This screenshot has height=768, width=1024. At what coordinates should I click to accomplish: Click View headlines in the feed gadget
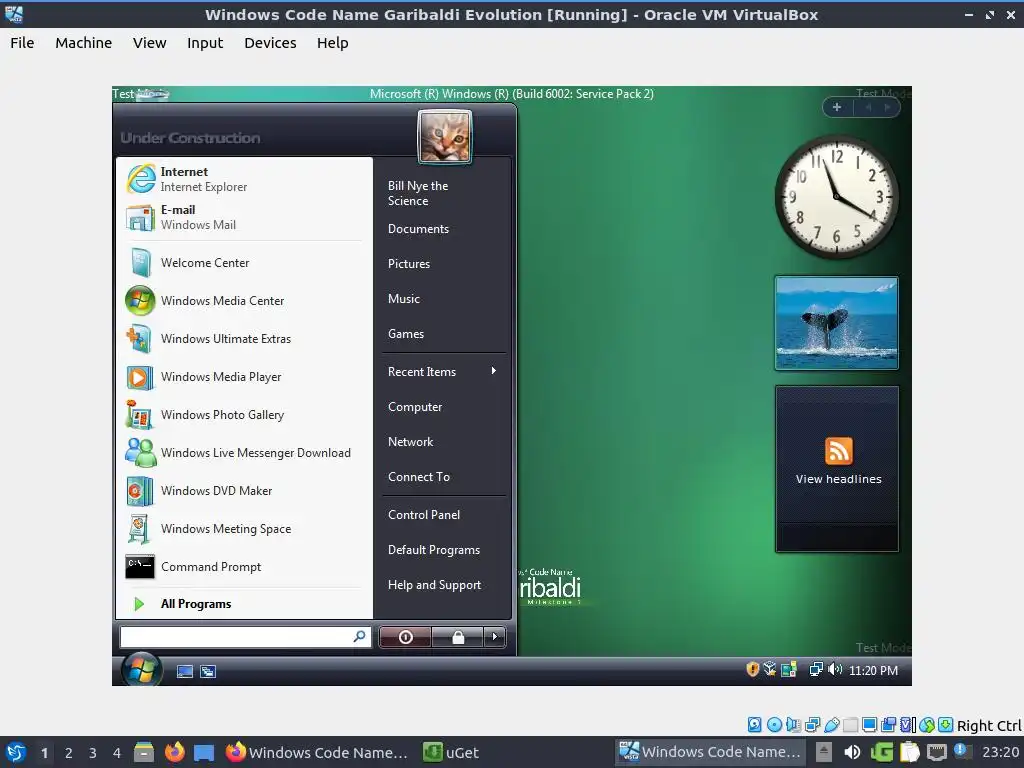839,479
